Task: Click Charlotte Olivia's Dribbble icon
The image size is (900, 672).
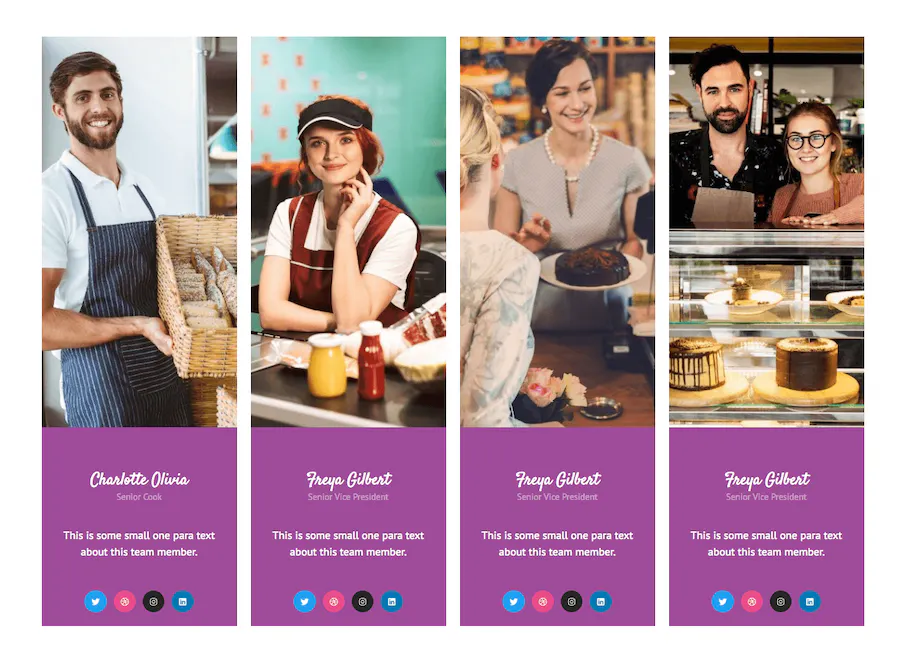Action: (125, 601)
